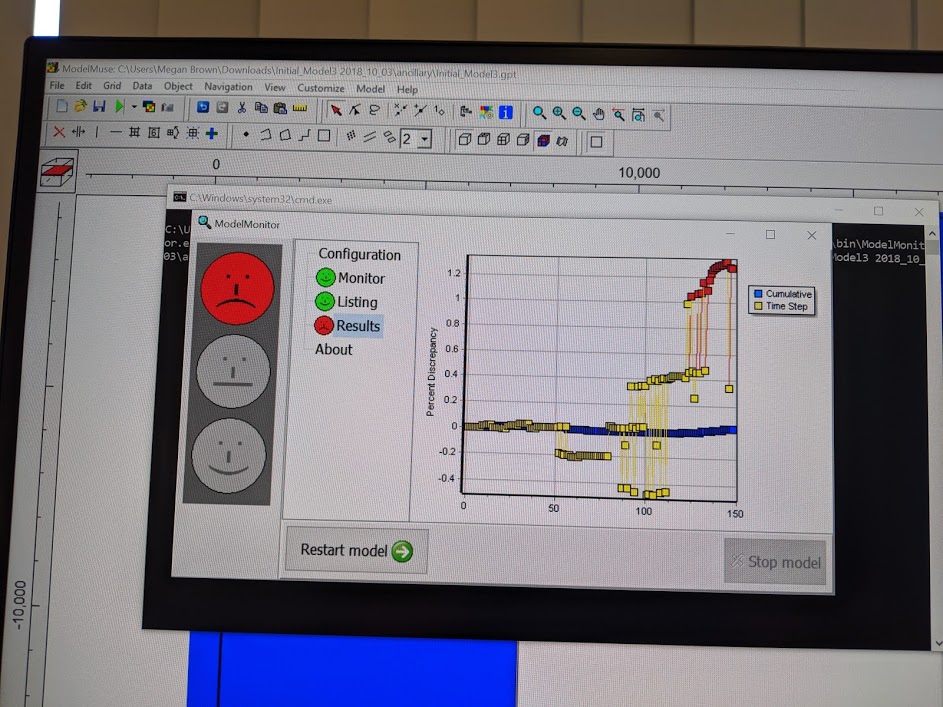Open the dropdown arrow next to Run
This screenshot has height=707, width=943.
134,107
